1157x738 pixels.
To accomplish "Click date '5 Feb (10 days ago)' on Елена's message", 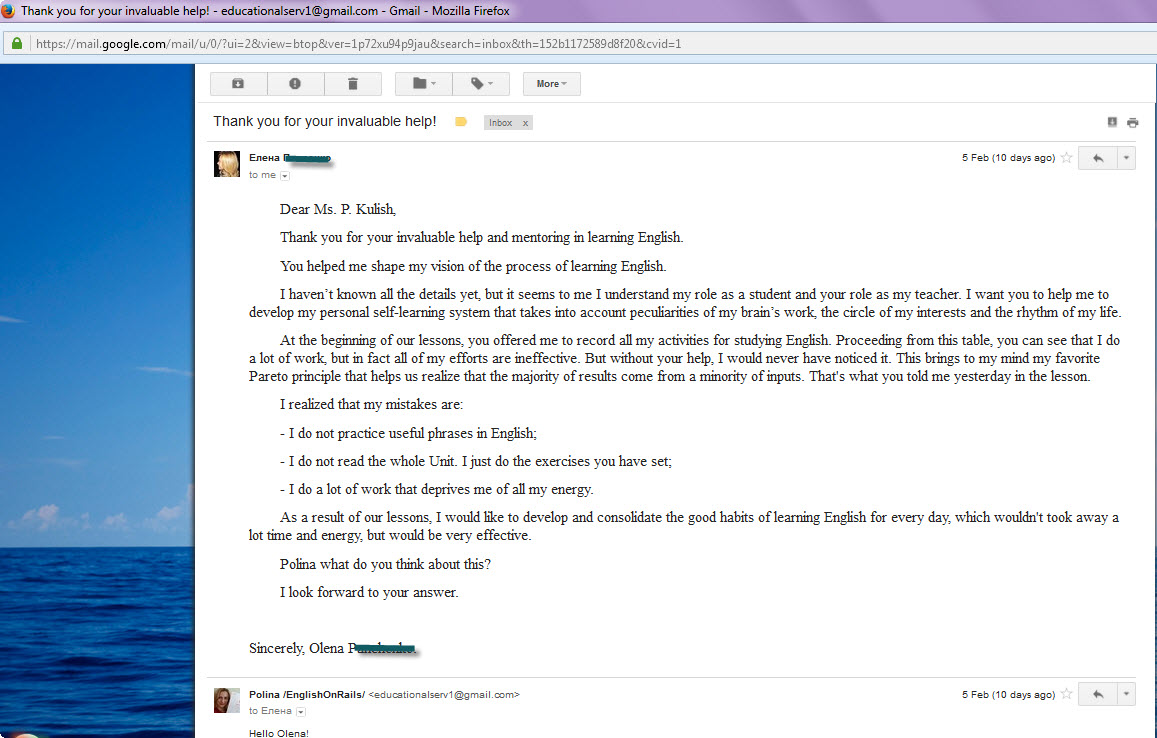I will point(1008,158).
